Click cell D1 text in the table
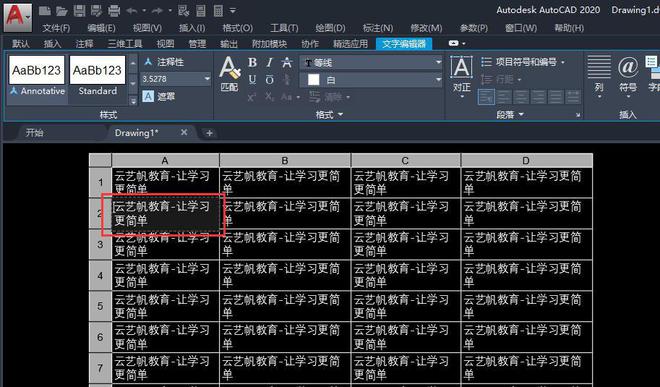Screen dimensions: 660x387 click(x=522, y=182)
